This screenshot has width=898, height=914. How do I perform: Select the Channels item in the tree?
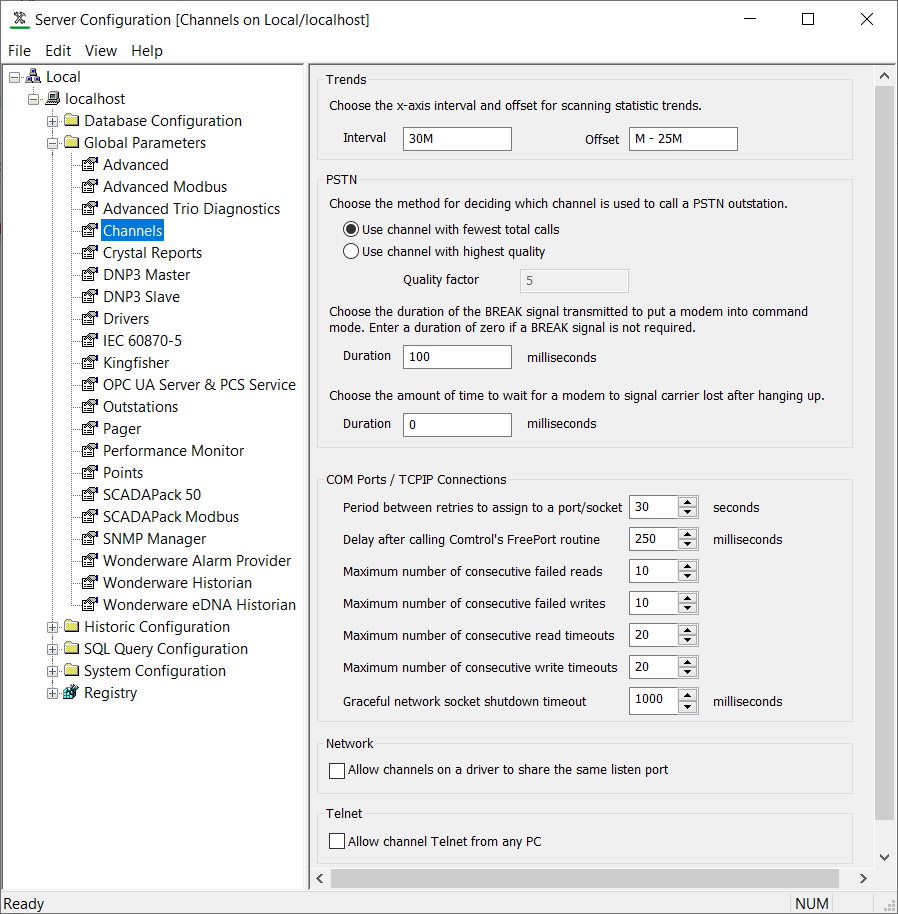click(x=132, y=230)
